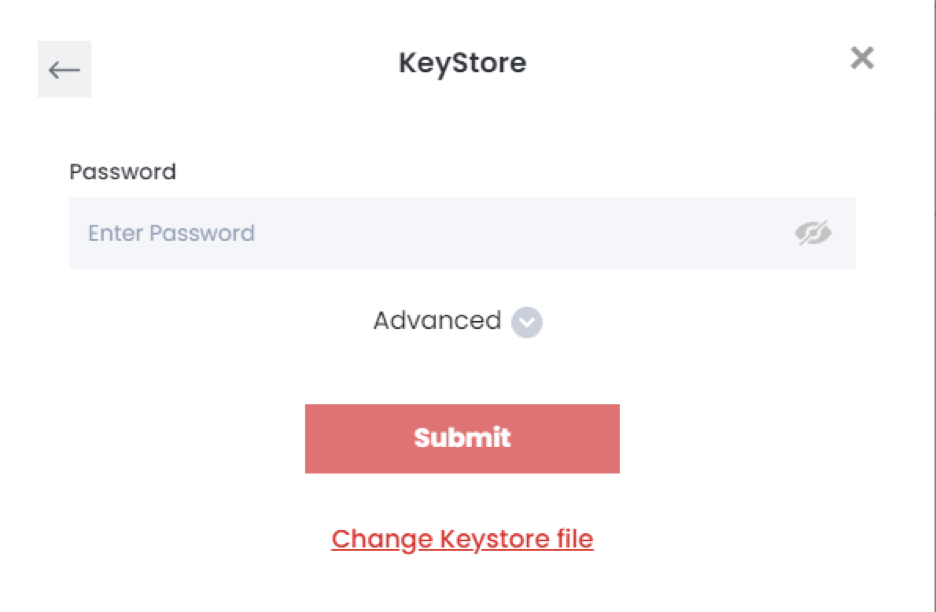Expand Advanced options chevron circle
This screenshot has width=936, height=612.
[526, 322]
